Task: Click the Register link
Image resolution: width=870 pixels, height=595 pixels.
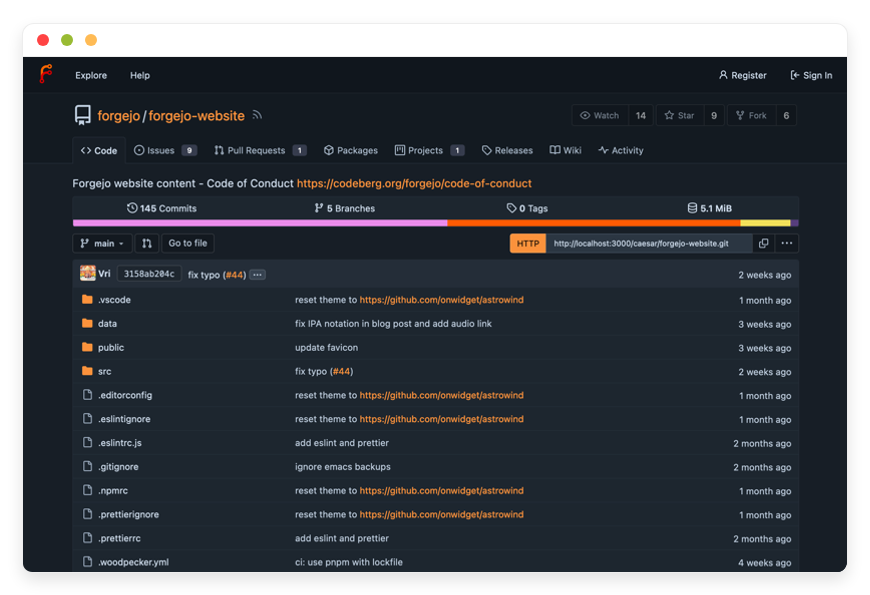Action: coord(742,75)
